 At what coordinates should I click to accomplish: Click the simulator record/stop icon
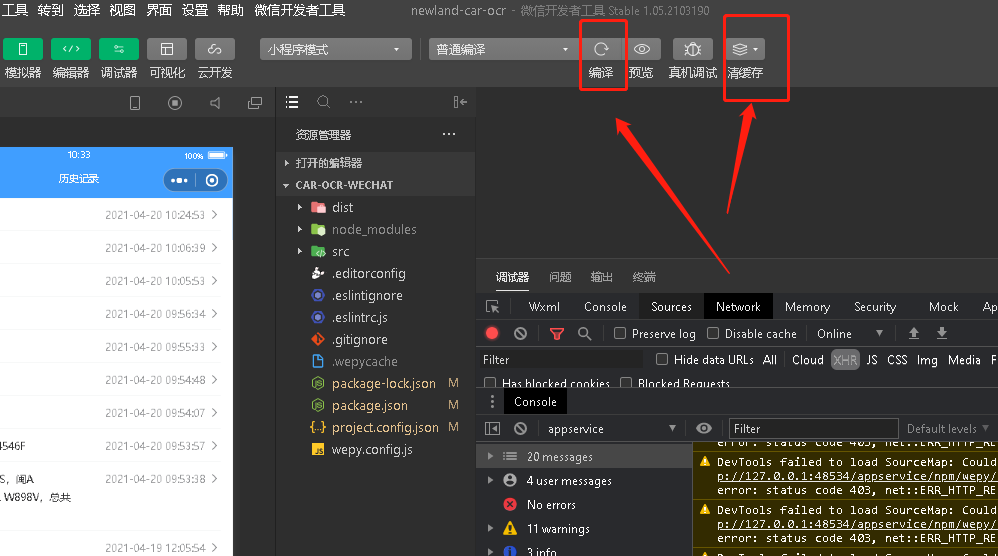click(175, 103)
